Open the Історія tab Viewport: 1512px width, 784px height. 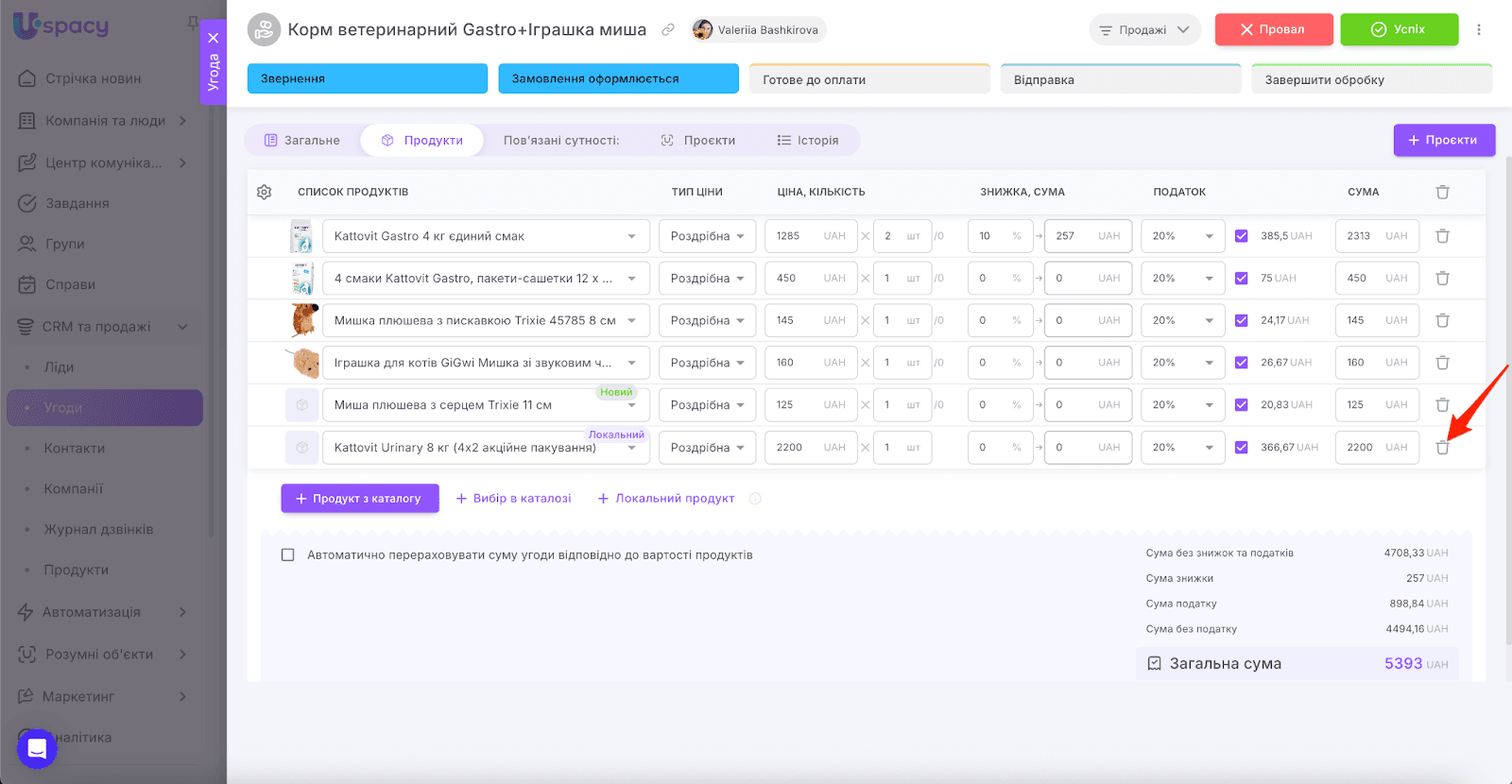click(808, 140)
